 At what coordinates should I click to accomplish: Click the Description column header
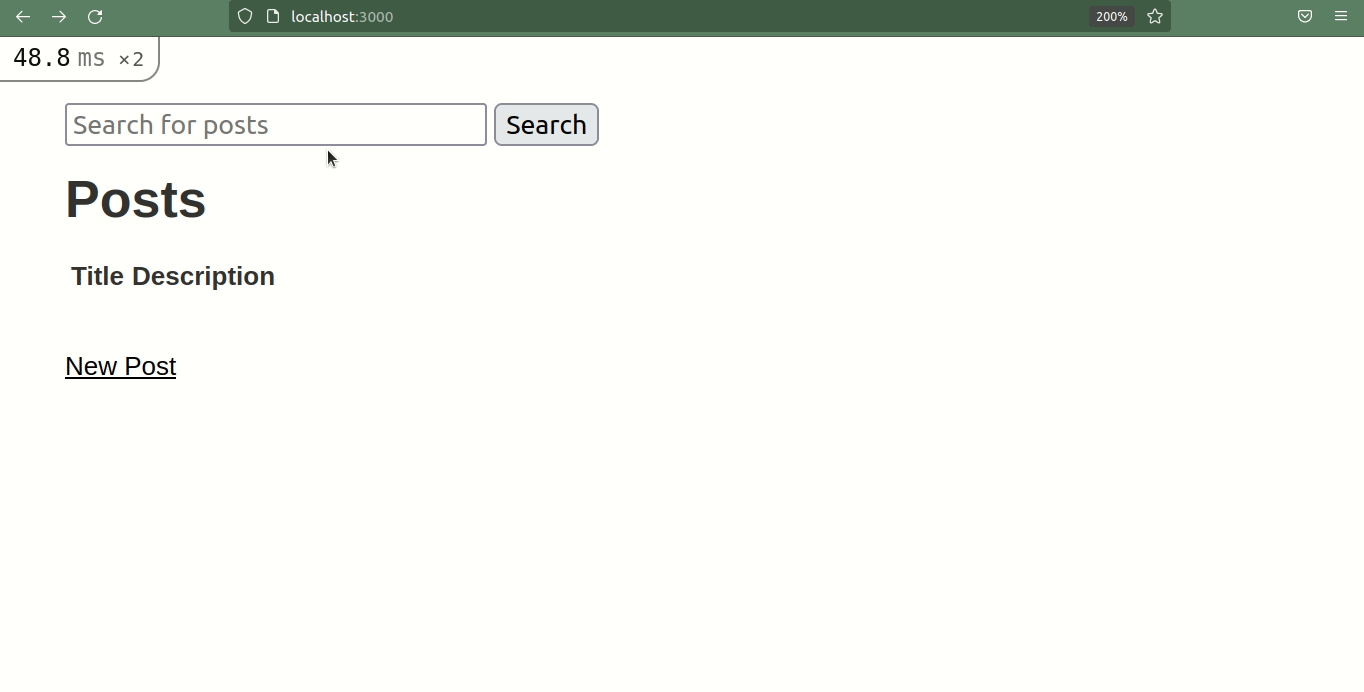(x=206, y=276)
